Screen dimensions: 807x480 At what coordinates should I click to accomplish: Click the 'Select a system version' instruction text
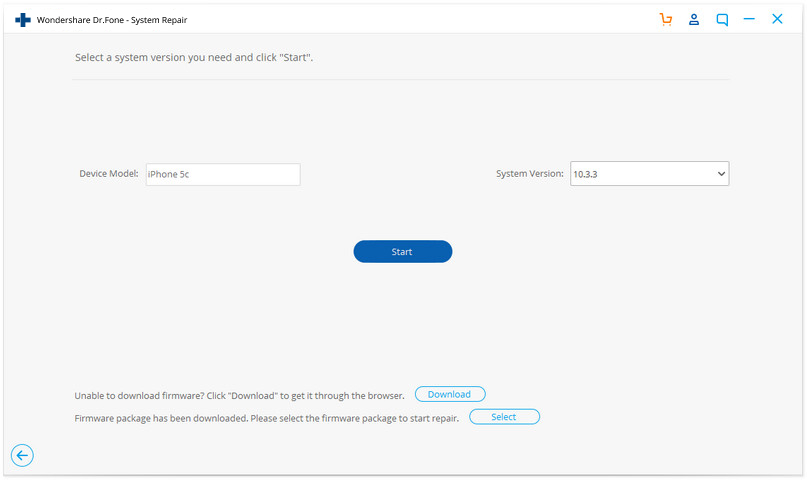tap(194, 58)
